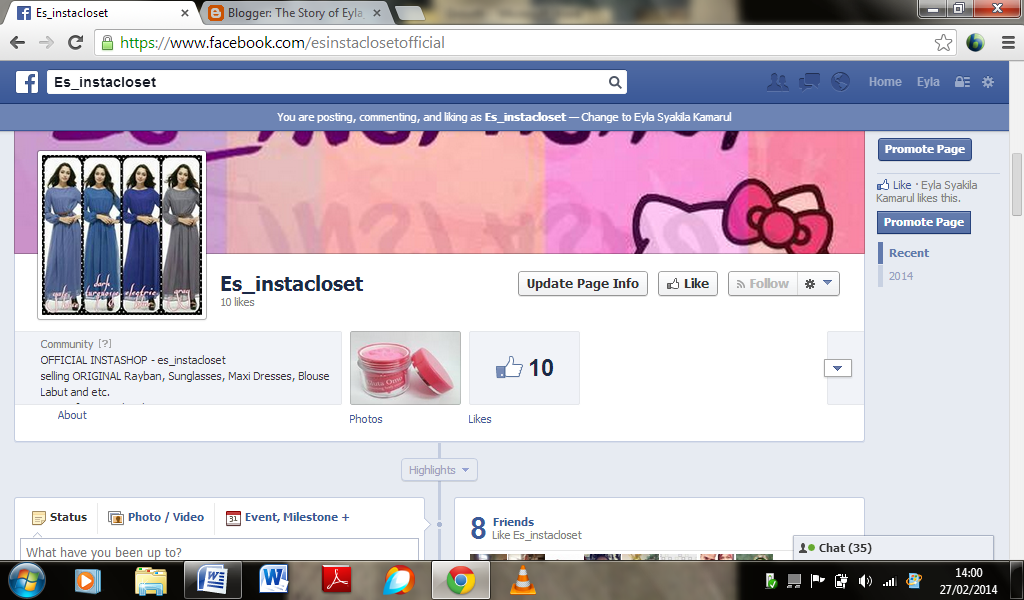Bookmark this page with the star icon
Viewport: 1024px width, 600px height.
943,43
